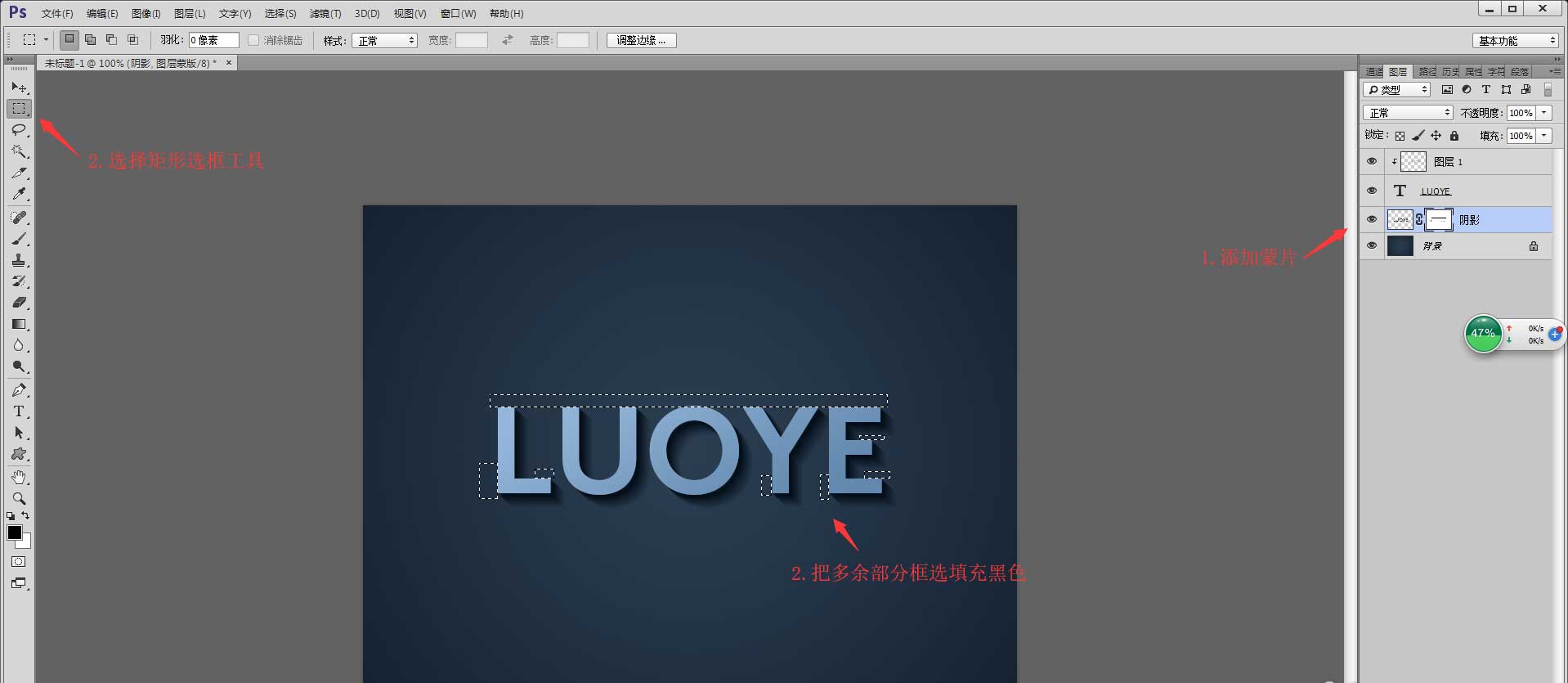Click the feather (羽化) input field

(x=214, y=40)
